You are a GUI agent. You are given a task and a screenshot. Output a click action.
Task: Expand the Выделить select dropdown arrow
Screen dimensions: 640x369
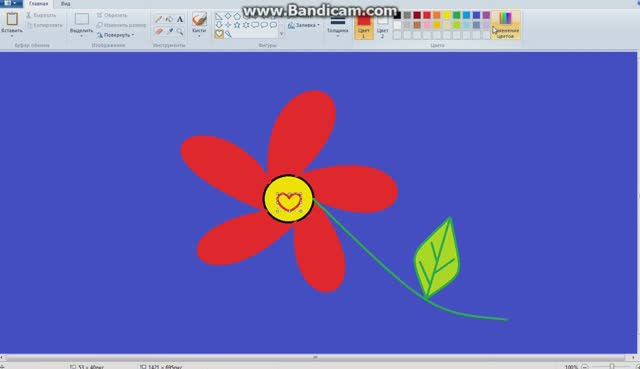pyautogui.click(x=81, y=36)
